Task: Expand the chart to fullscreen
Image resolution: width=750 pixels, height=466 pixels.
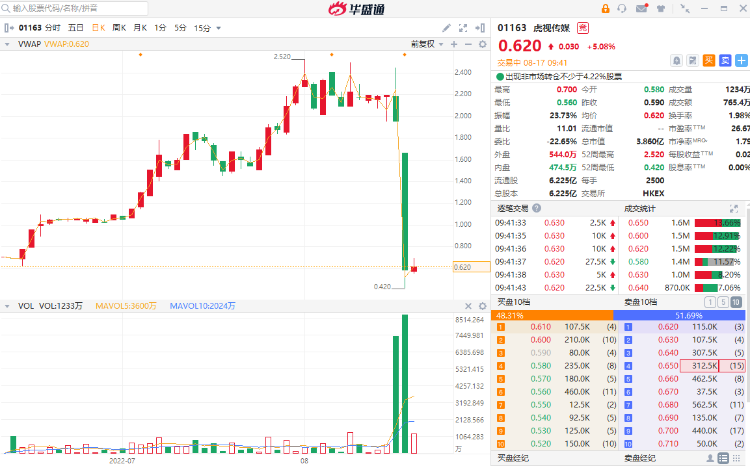Action: (x=463, y=28)
